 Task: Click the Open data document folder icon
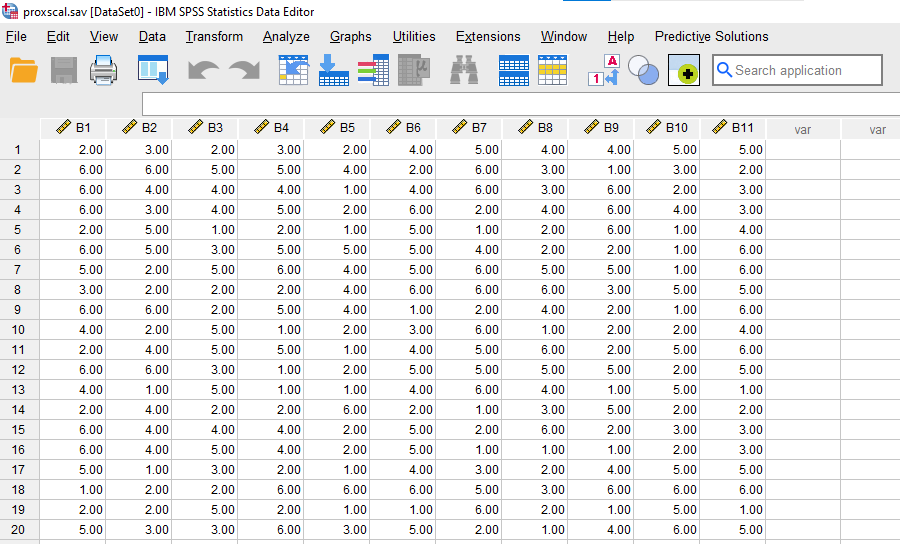pos(24,71)
